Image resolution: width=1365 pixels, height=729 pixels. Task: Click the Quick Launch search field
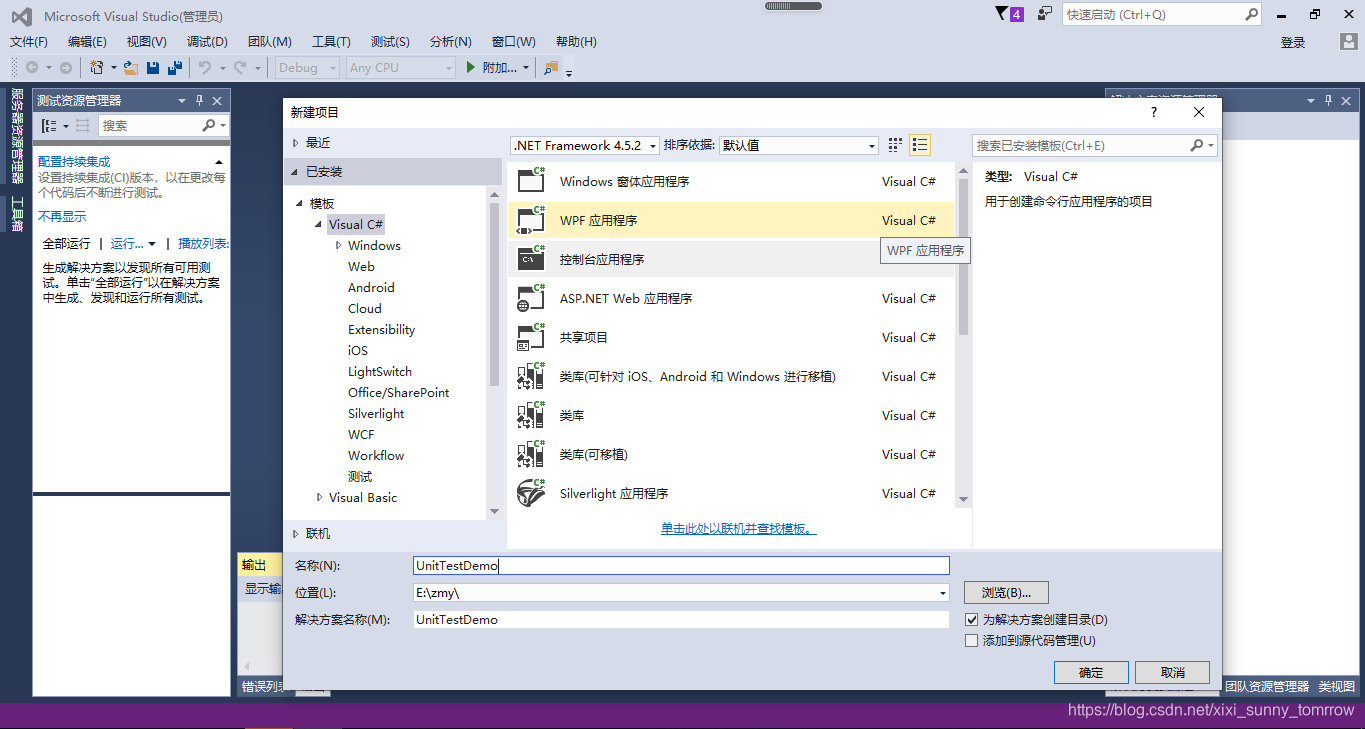tap(1162, 14)
